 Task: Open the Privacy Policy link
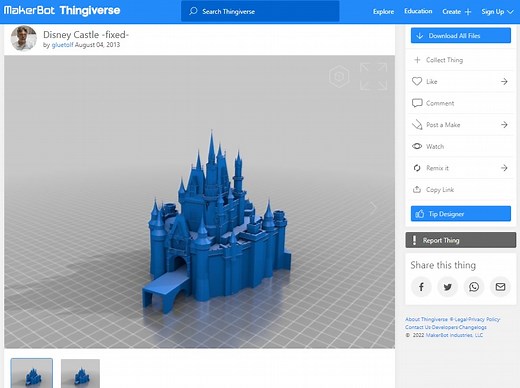485,319
